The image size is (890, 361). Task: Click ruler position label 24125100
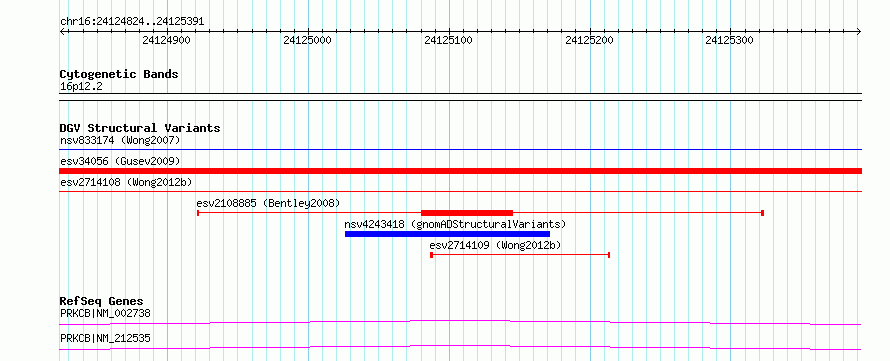point(448,40)
